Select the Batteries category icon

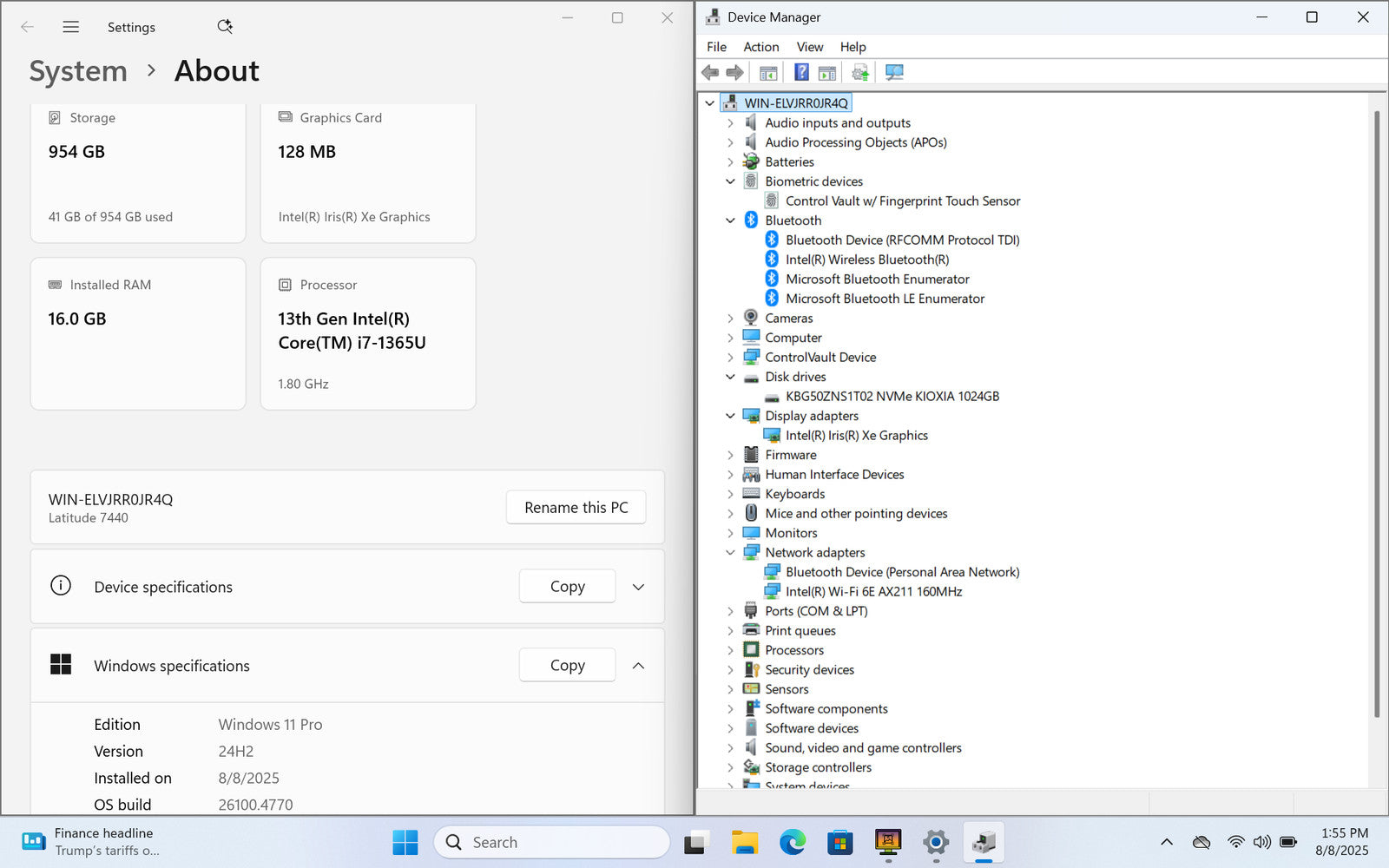click(x=751, y=161)
